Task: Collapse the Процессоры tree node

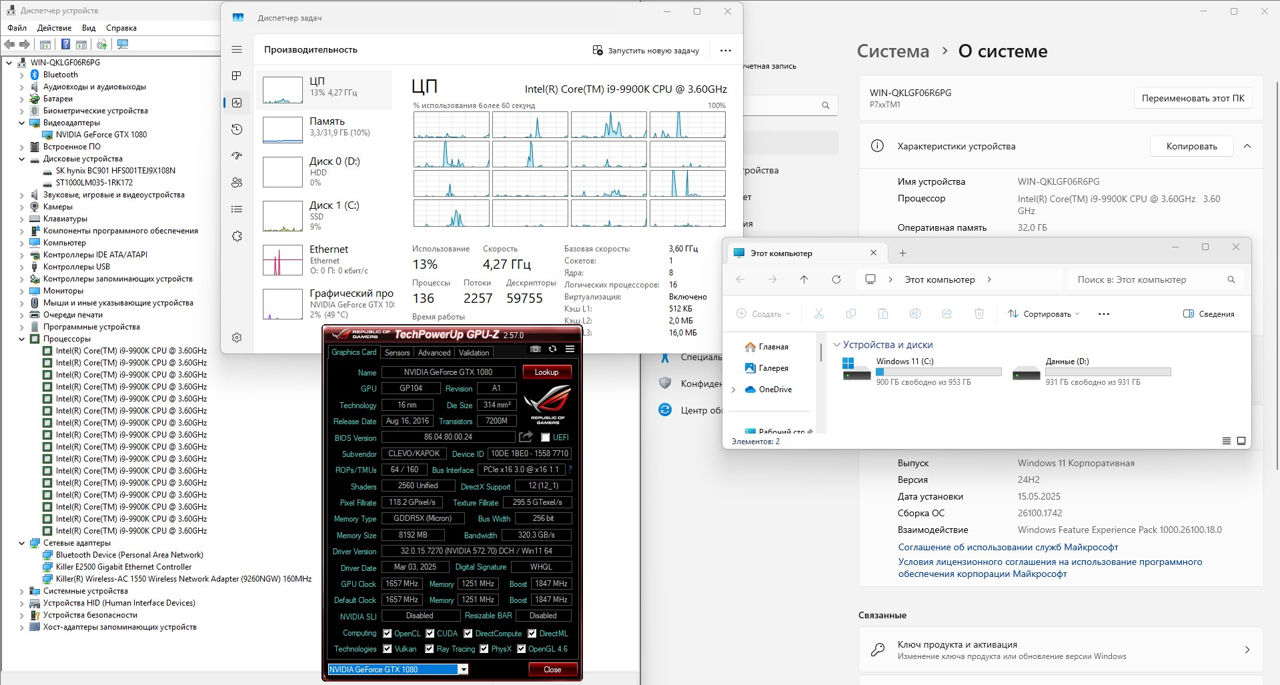Action: [22, 339]
